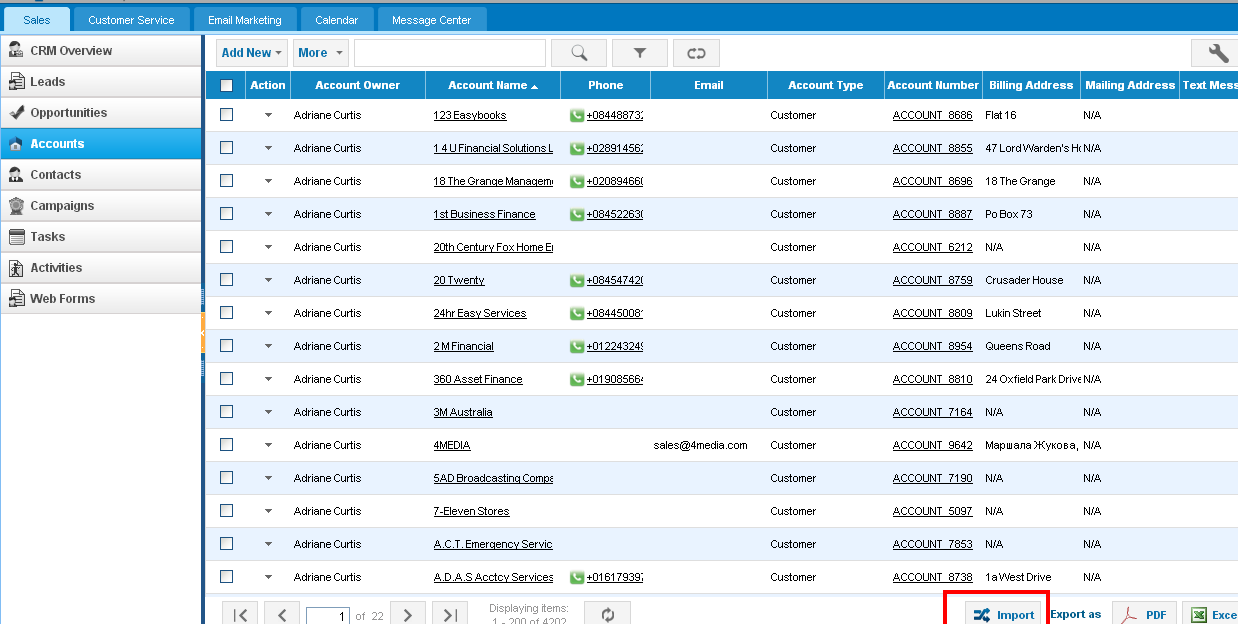Show the Tasks section

pos(101,237)
